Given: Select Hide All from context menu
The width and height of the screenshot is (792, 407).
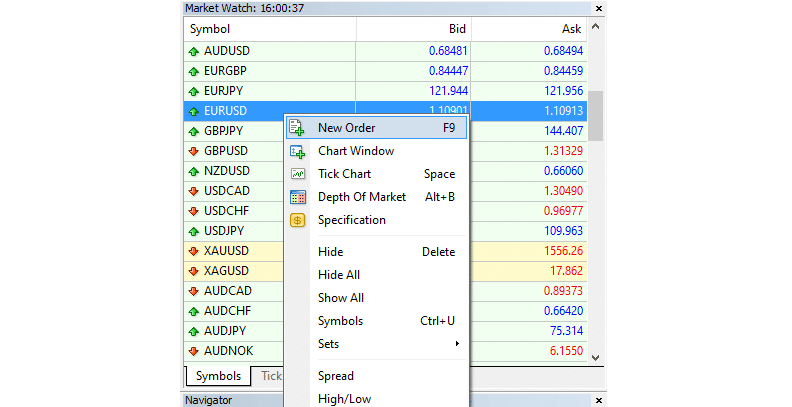Looking at the screenshot, I should point(339,275).
